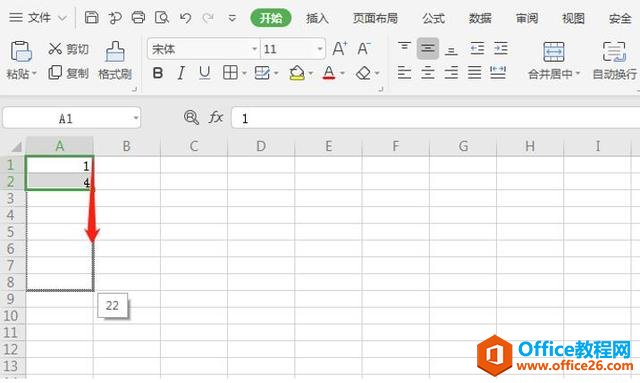Image resolution: width=640 pixels, height=383 pixels.
Task: Click 格式刷 format painter
Action: tap(115, 60)
